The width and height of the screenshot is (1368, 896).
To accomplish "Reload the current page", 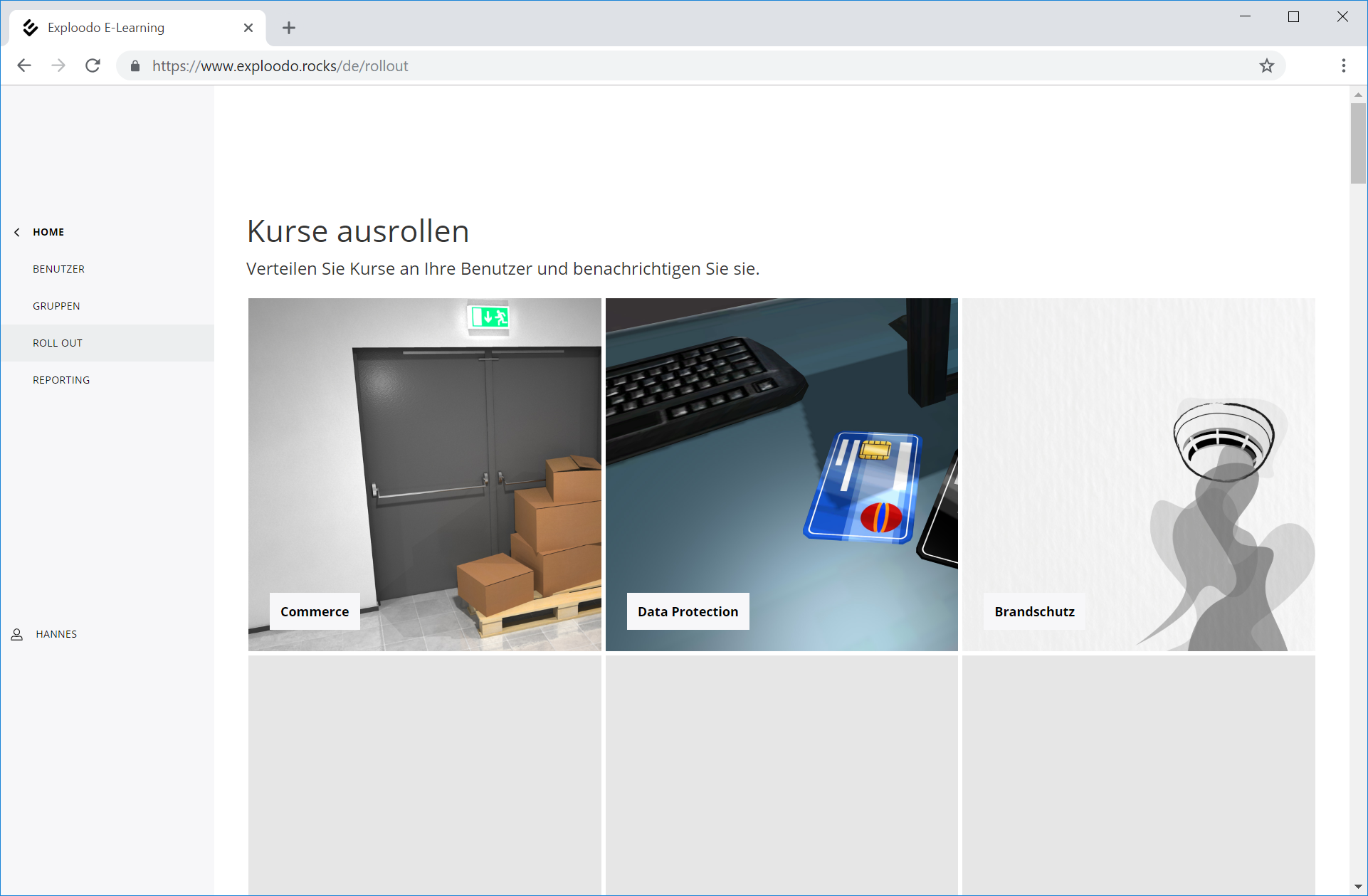I will coord(93,65).
